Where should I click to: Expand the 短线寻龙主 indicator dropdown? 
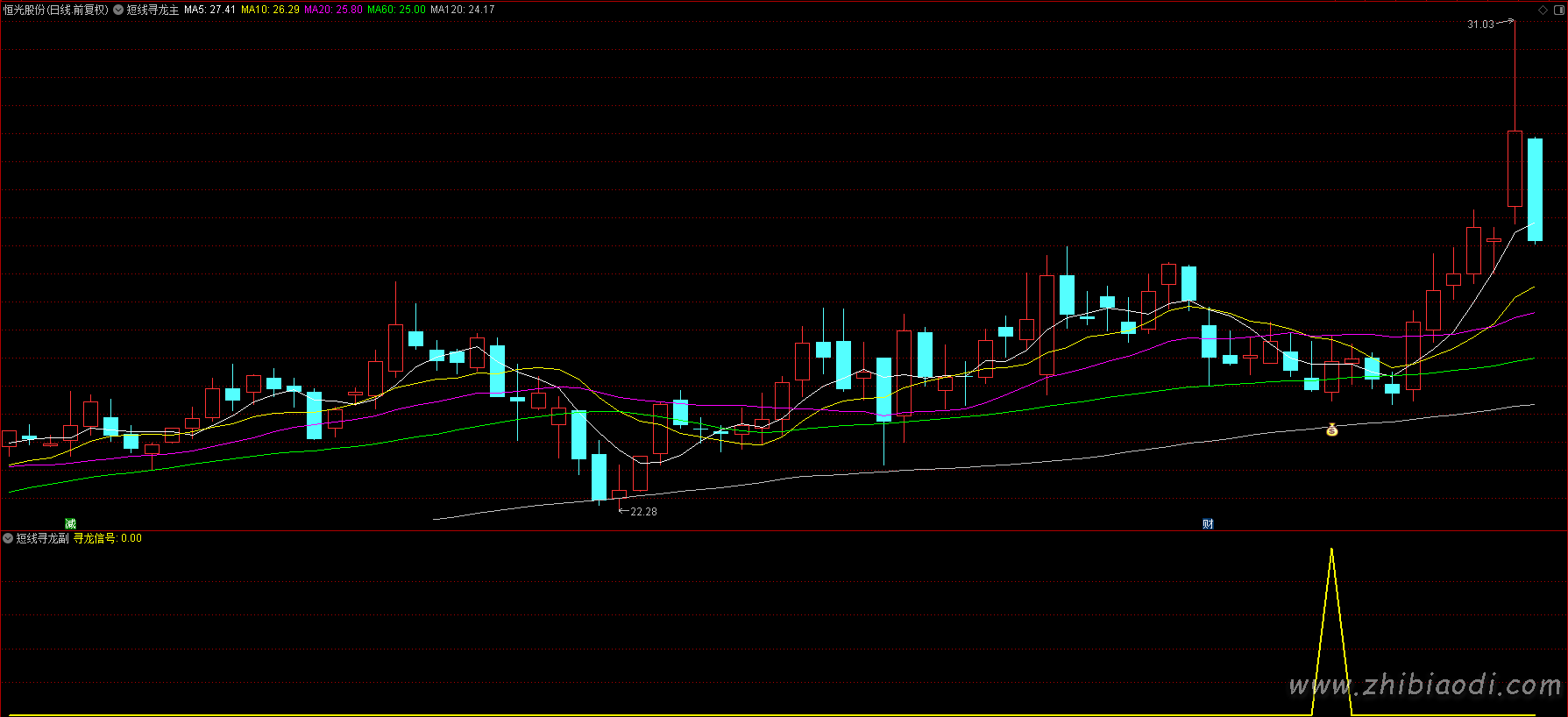pos(118,10)
